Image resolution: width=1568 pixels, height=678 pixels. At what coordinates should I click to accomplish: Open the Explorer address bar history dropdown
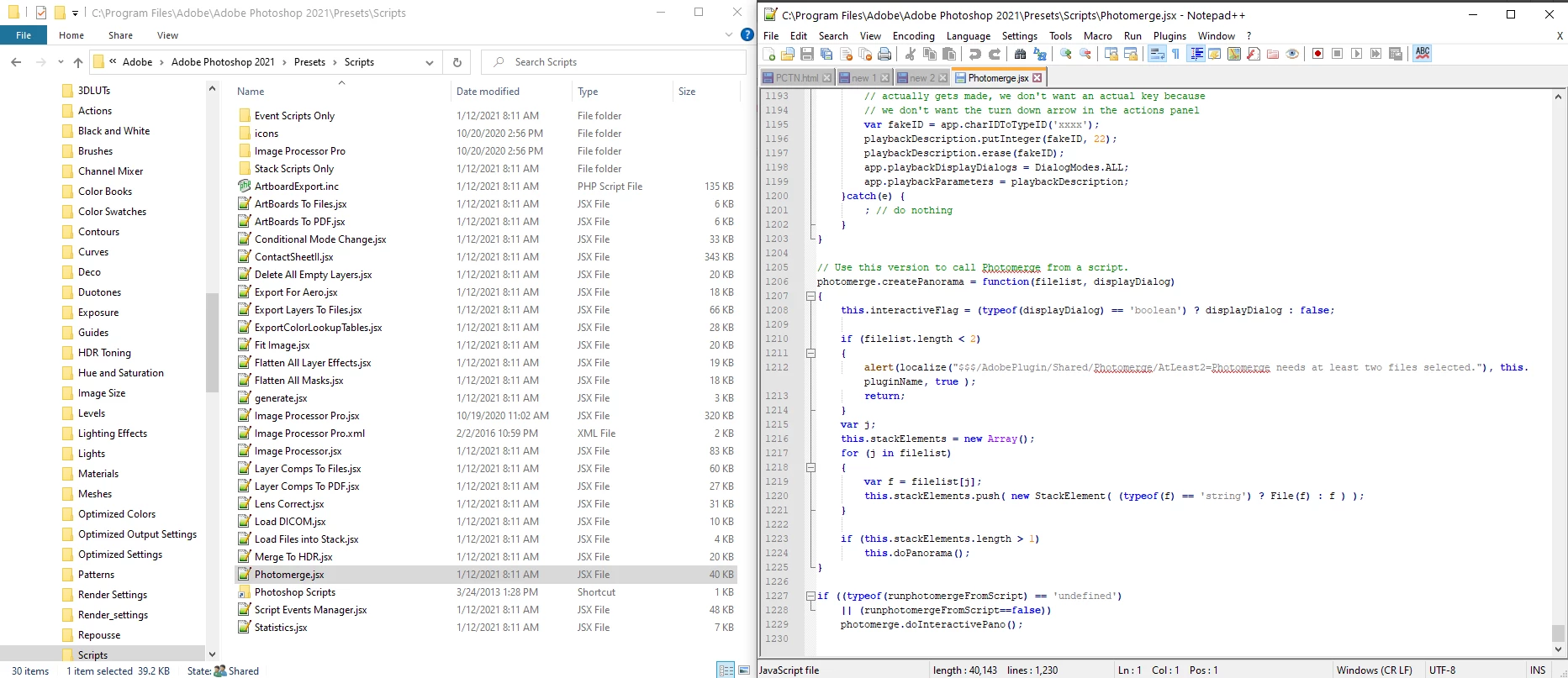click(x=430, y=62)
